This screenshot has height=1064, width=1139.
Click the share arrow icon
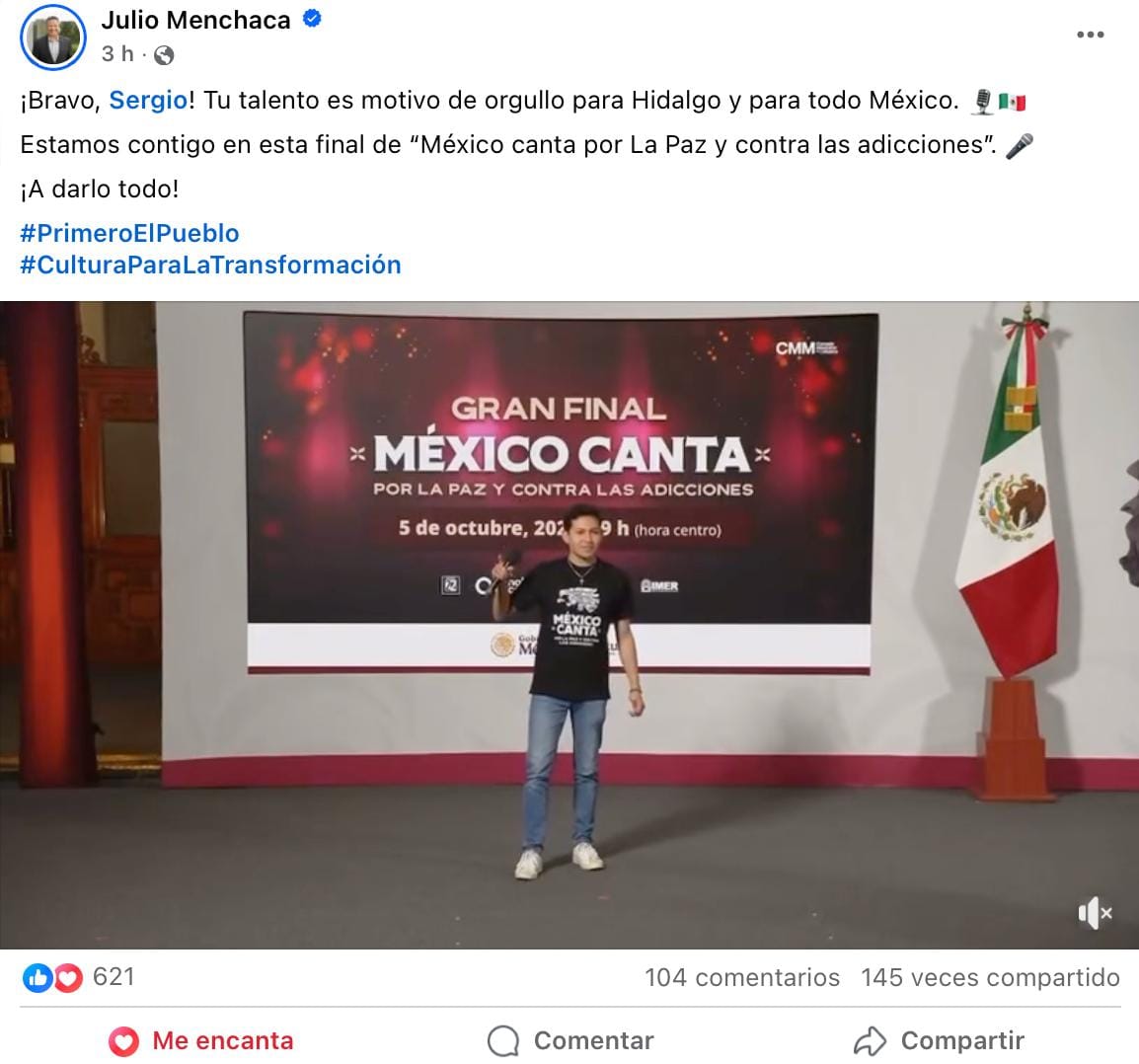coord(871,1041)
